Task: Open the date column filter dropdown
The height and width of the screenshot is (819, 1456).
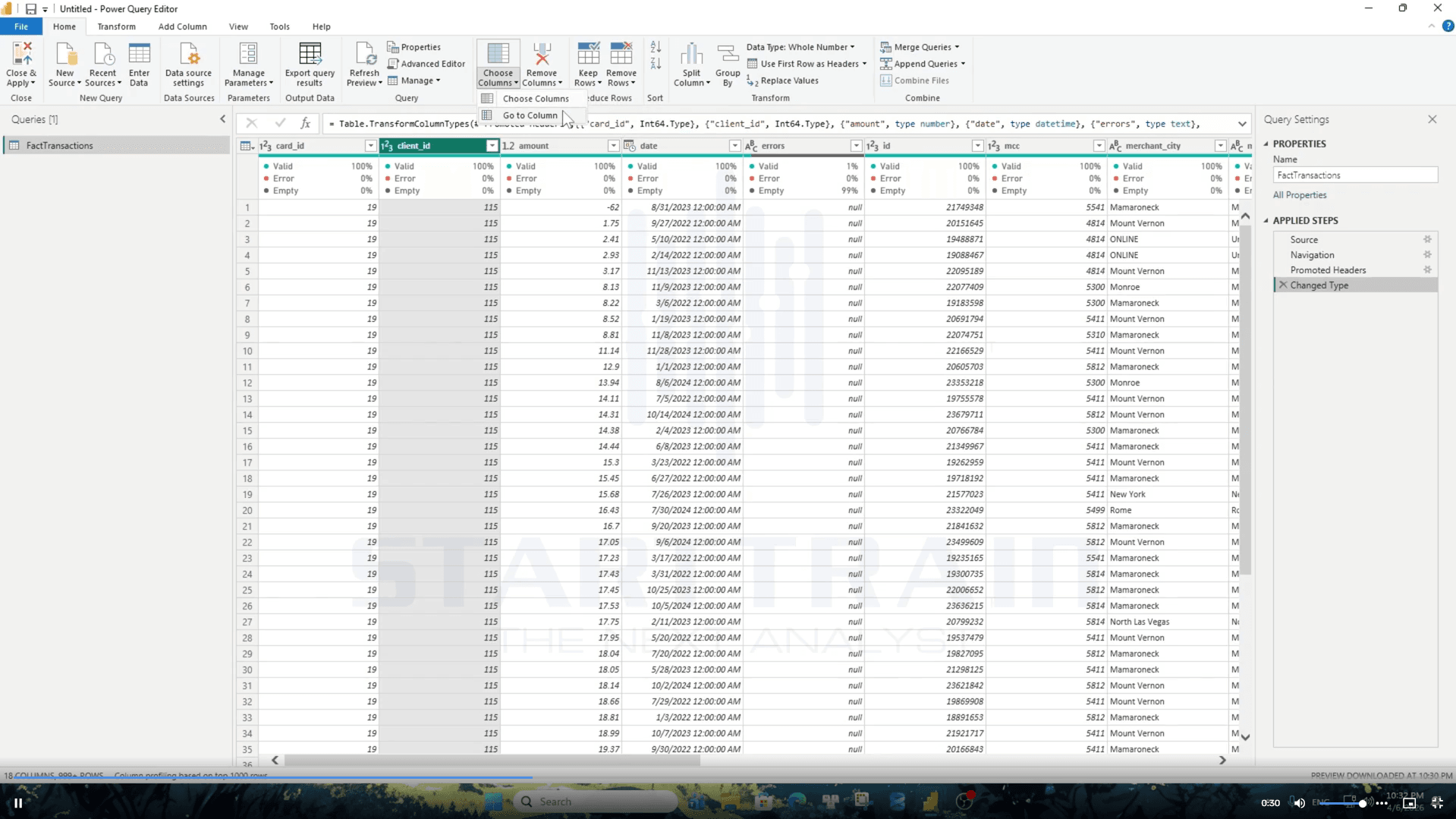Action: tap(734, 146)
